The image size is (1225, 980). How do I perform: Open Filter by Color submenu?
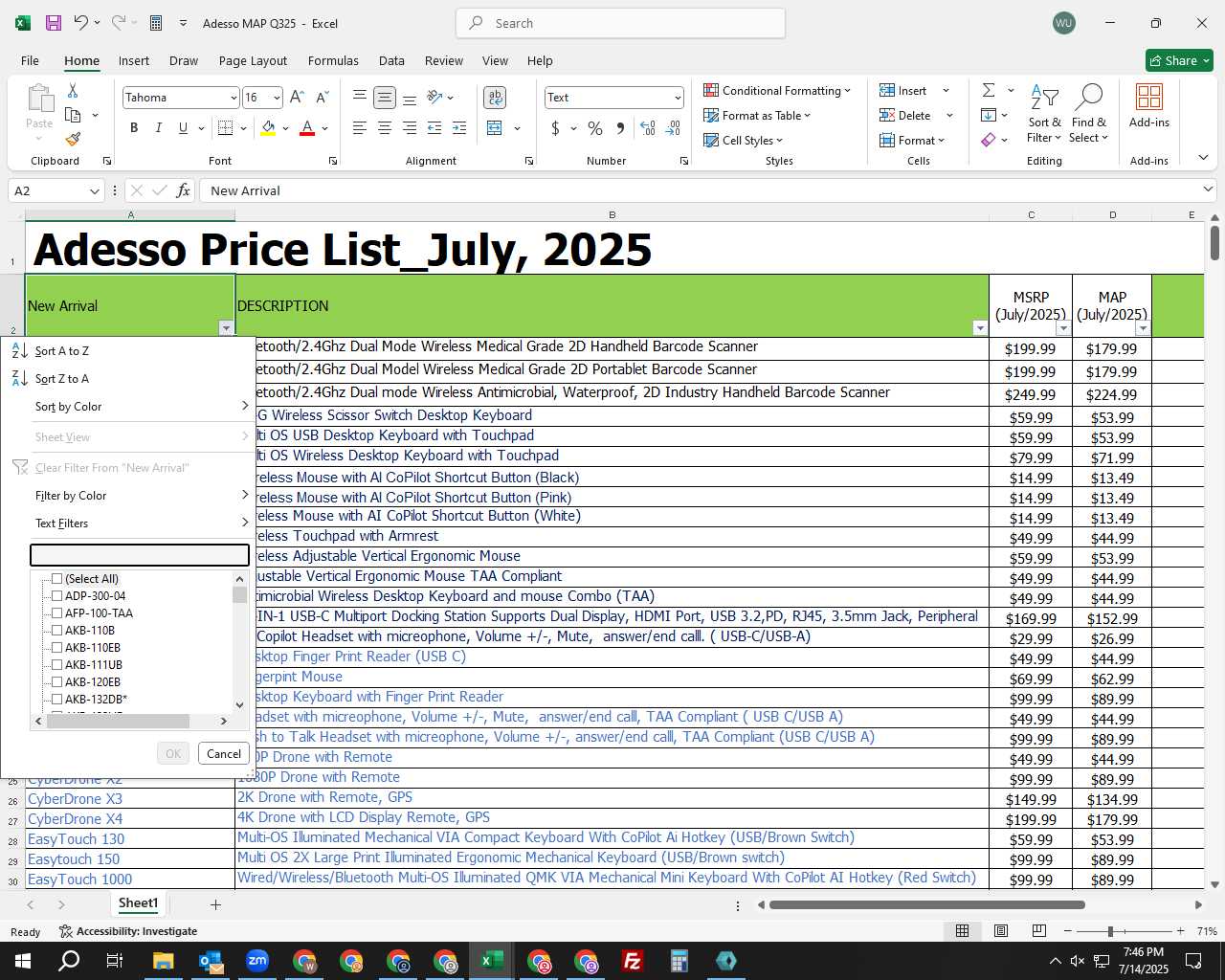pos(129,496)
